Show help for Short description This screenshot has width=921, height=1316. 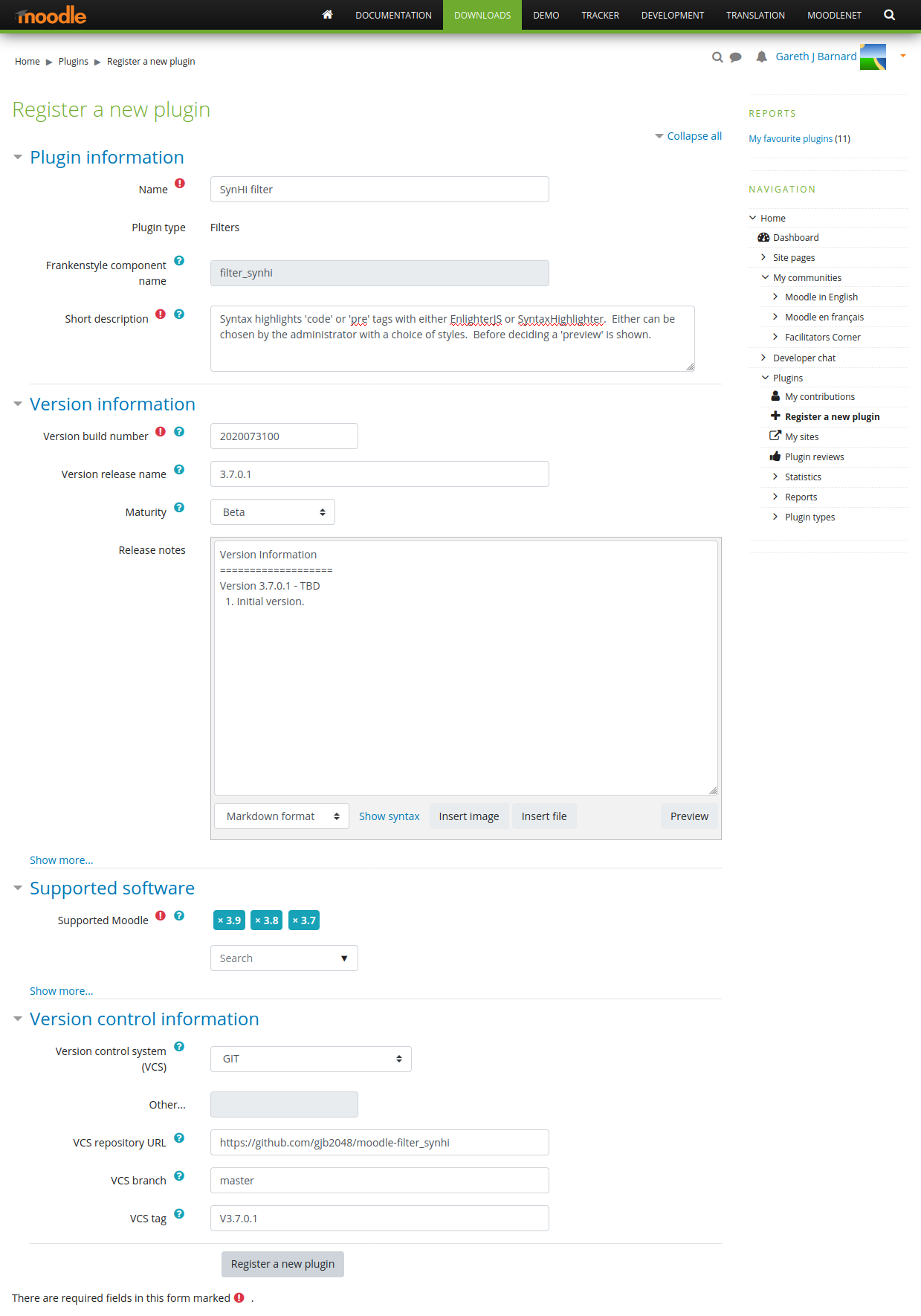(x=179, y=315)
